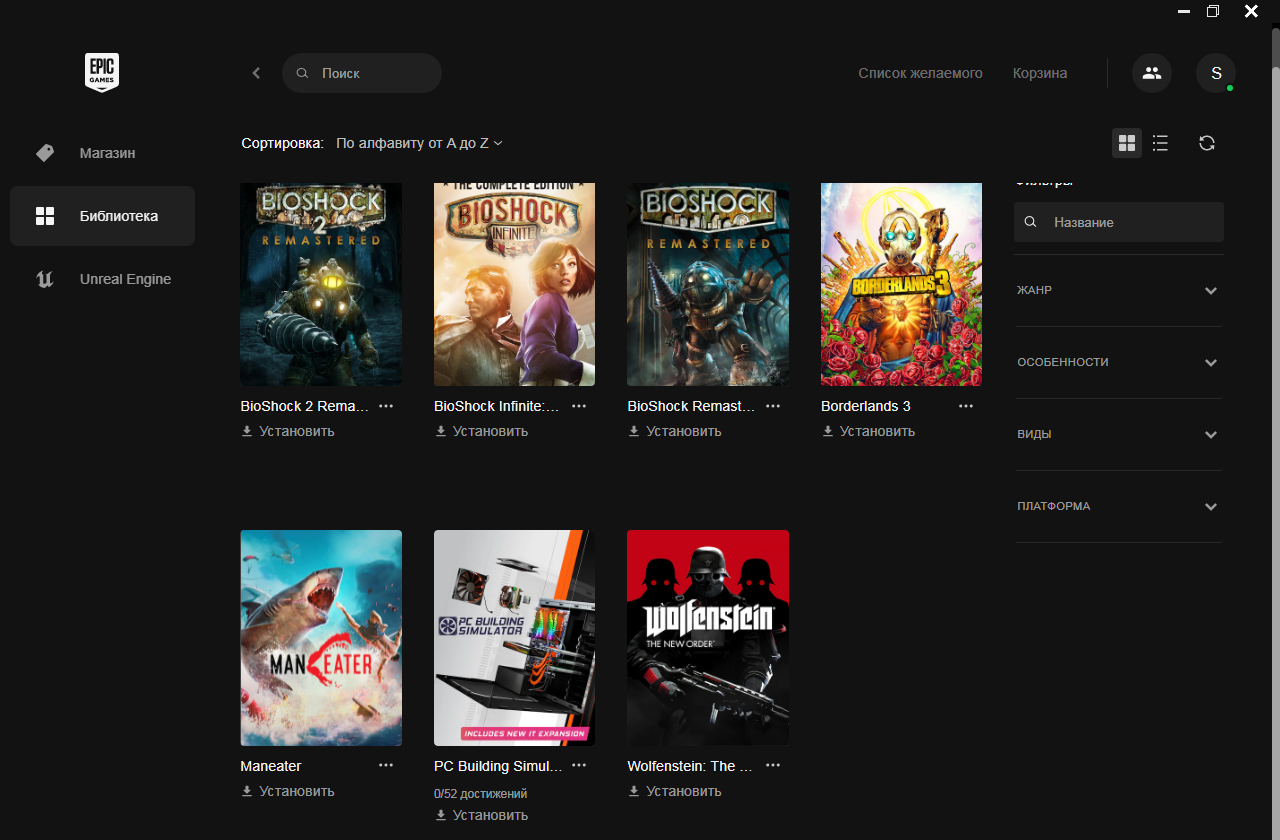Open options menu for Borderlands 3
This screenshot has height=840, width=1280.
966,406
